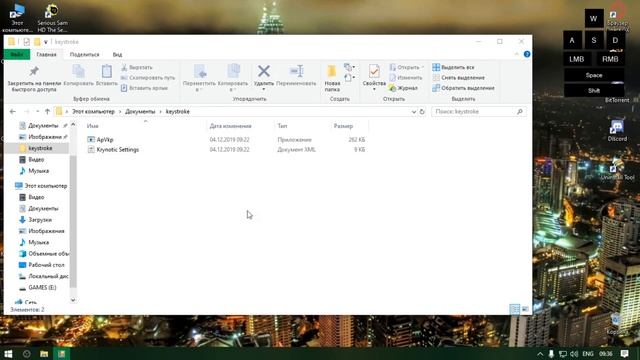640x360 pixels.
Task: Open Discord desktop shortcut
Action: point(617,130)
